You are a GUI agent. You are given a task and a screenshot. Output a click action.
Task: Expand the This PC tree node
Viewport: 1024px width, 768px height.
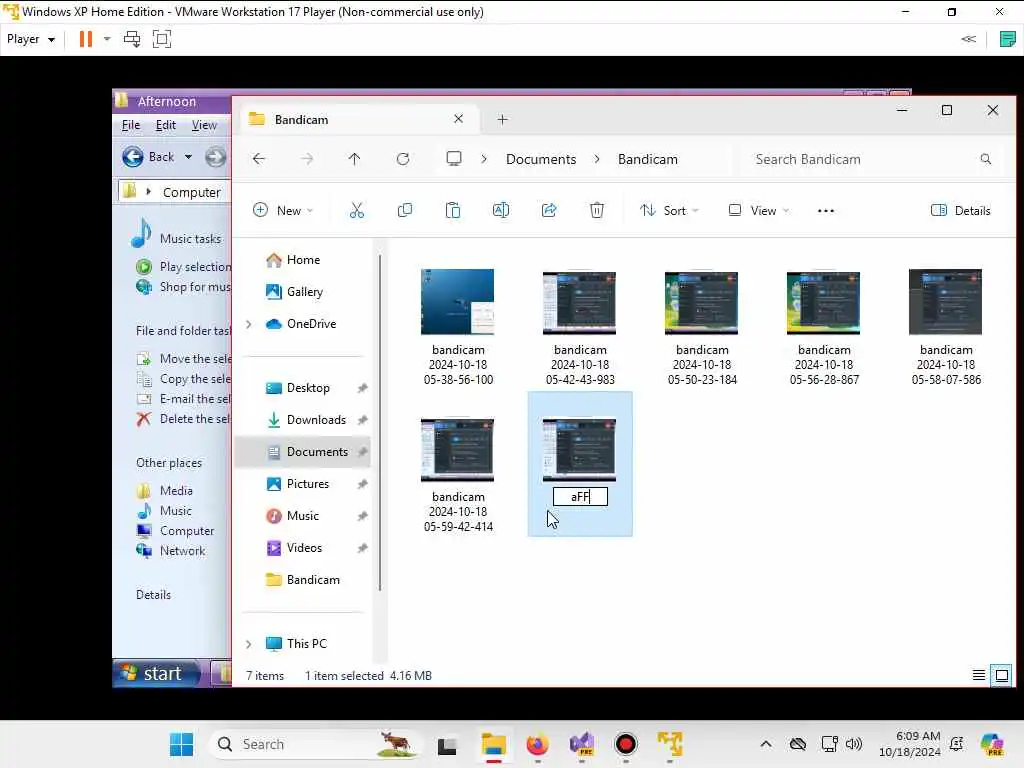(x=249, y=644)
